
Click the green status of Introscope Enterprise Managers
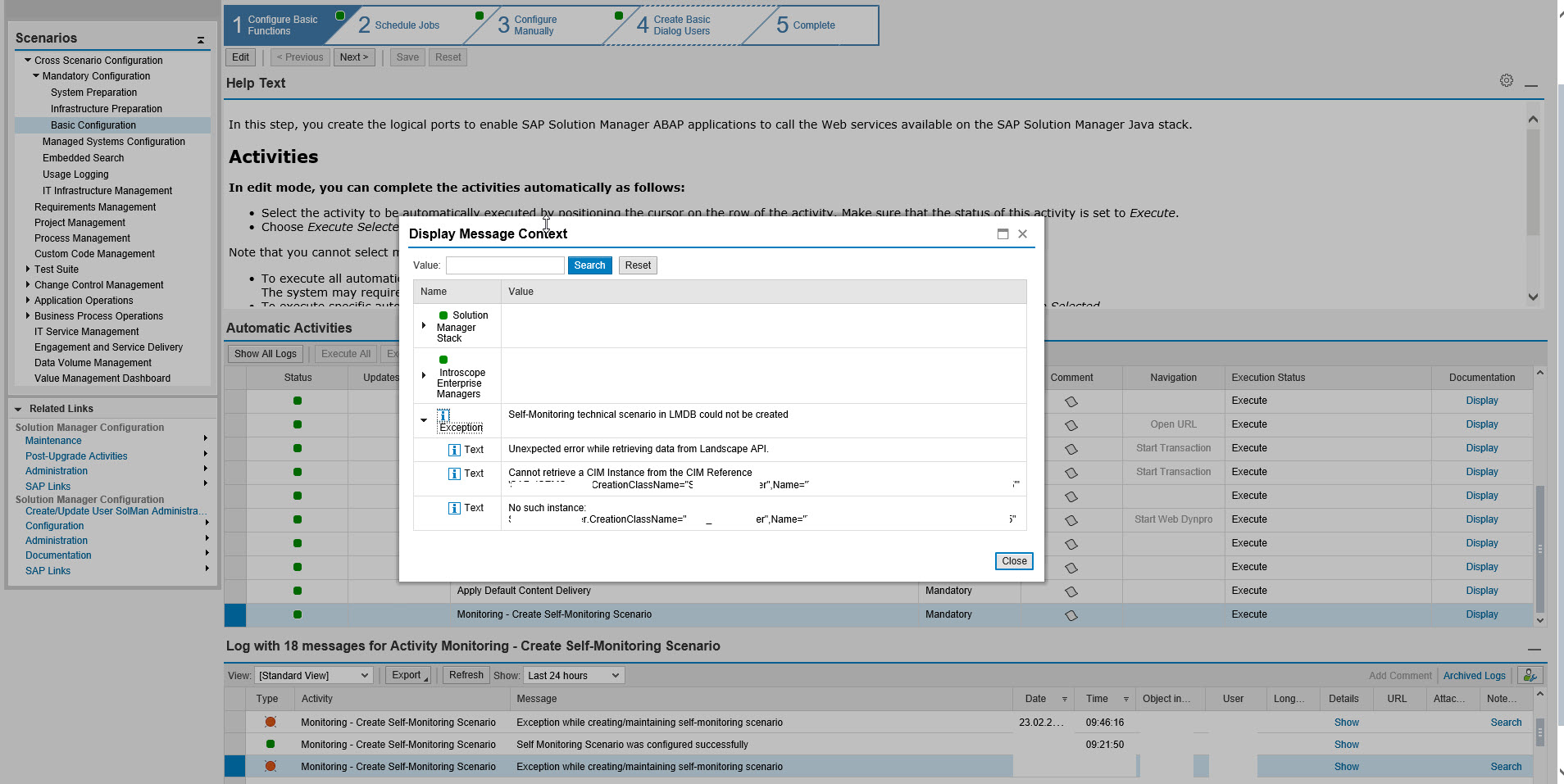click(443, 360)
